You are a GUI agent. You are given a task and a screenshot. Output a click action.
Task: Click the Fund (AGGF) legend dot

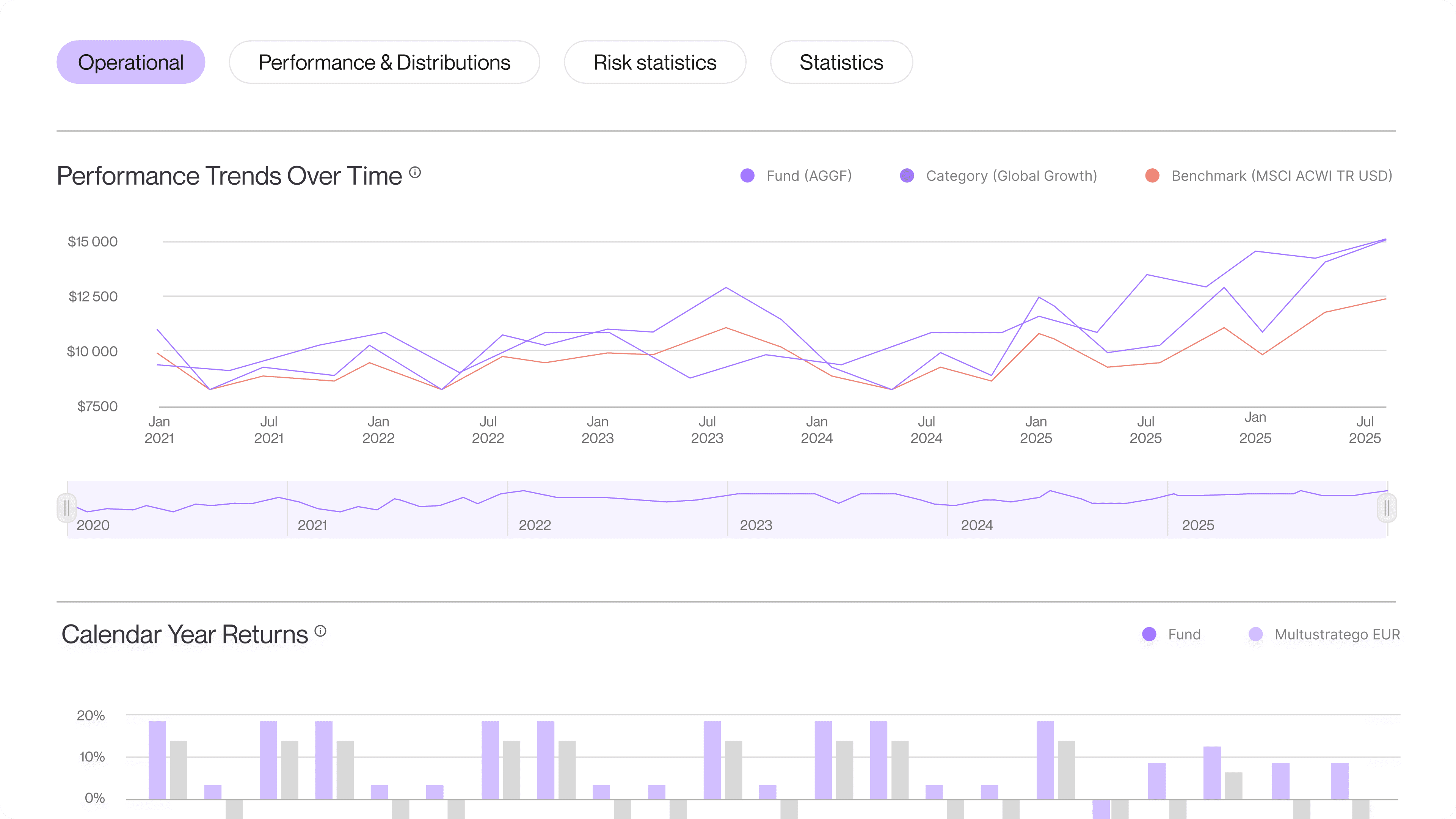[747, 176]
